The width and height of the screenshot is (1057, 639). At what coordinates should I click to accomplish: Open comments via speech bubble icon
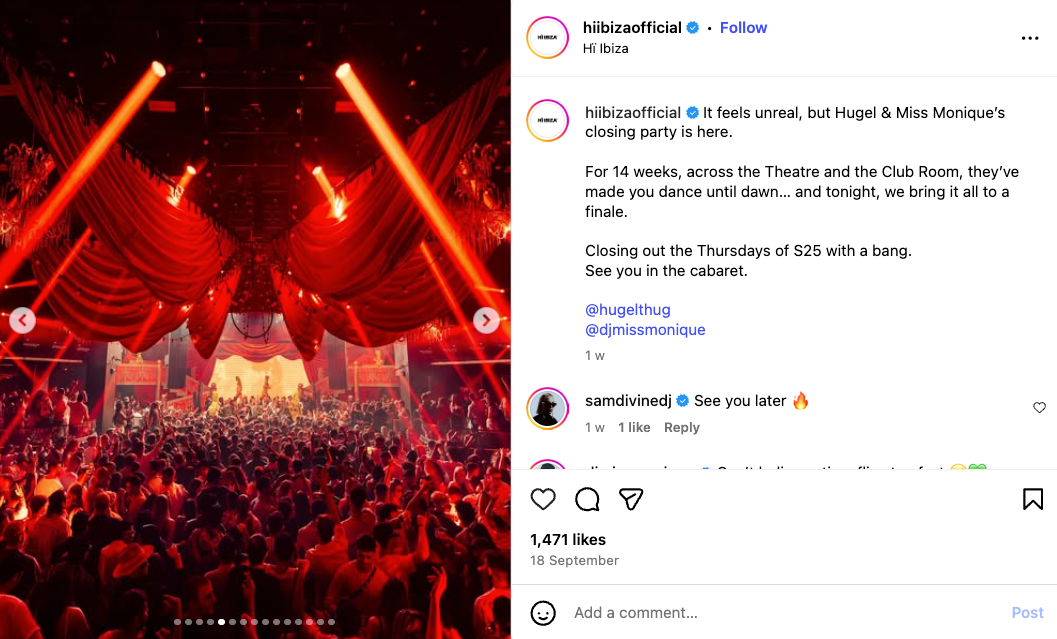coord(587,499)
